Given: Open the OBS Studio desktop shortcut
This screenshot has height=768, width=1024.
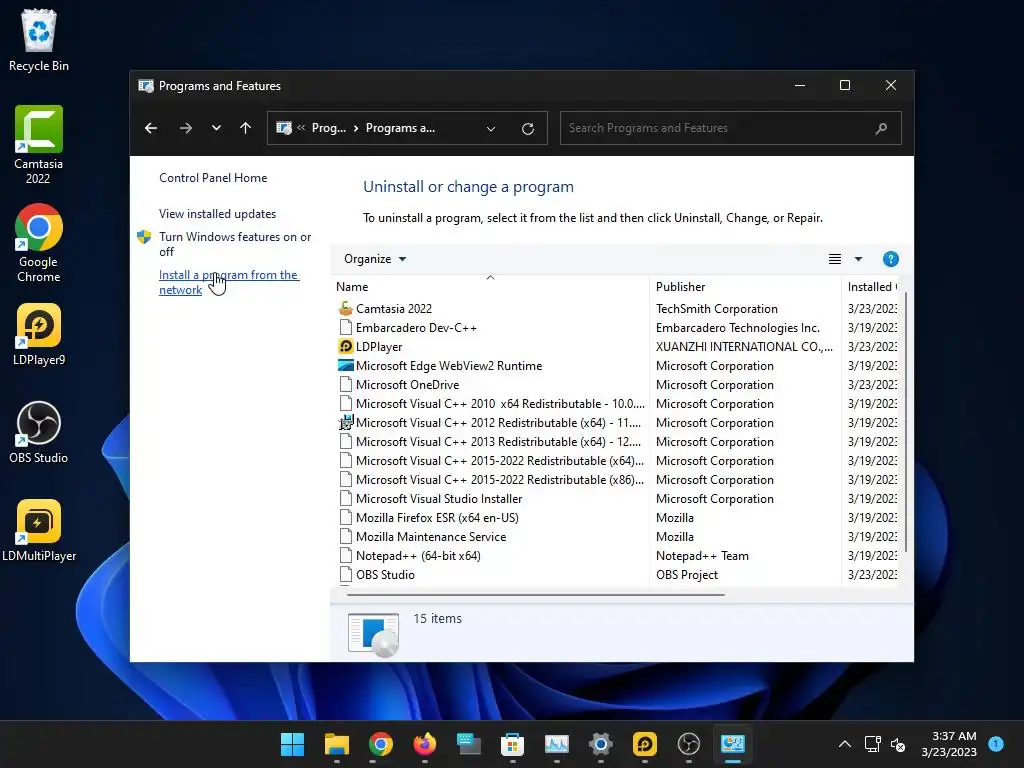Looking at the screenshot, I should point(39,432).
